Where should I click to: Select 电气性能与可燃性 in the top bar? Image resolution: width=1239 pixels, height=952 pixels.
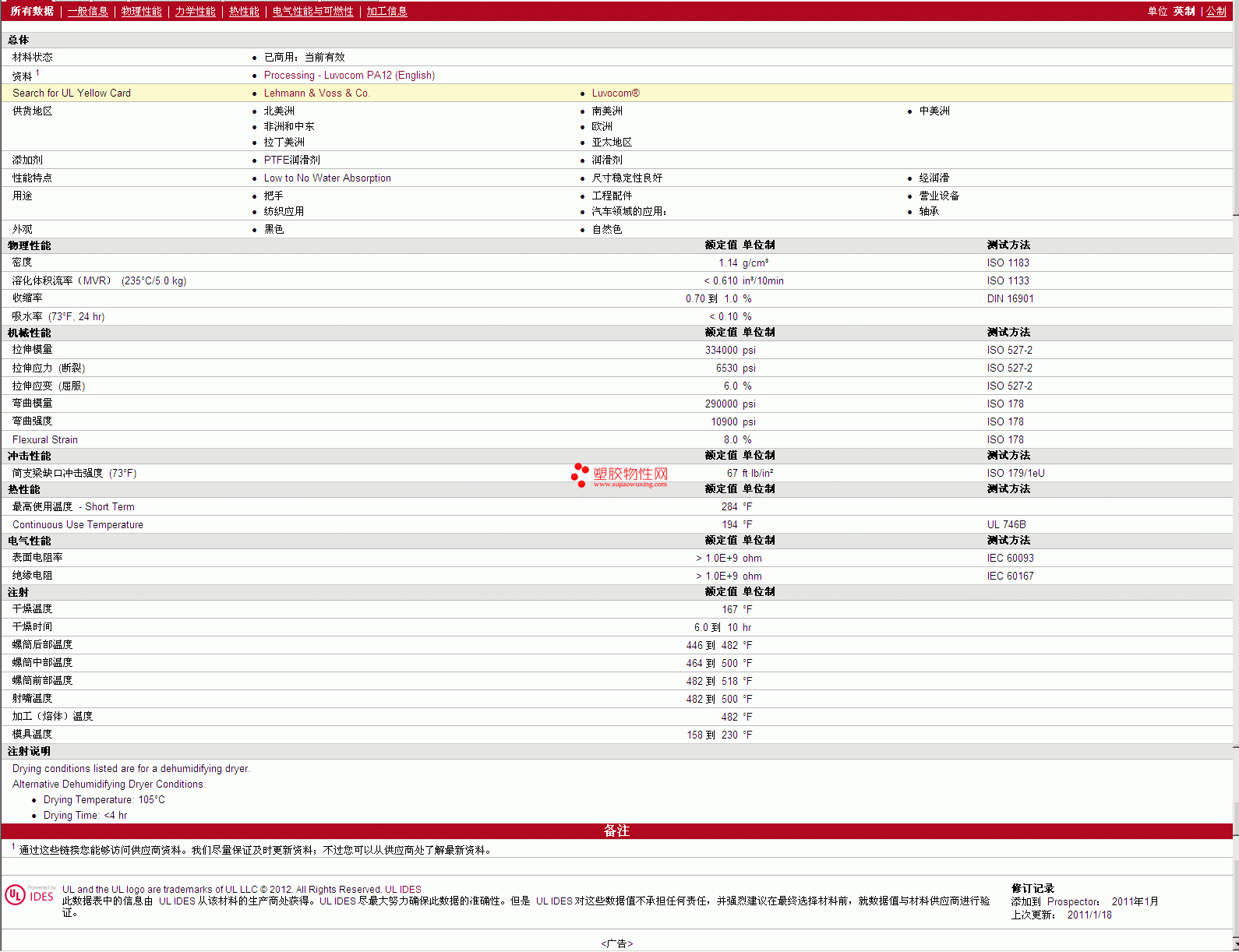click(x=312, y=11)
